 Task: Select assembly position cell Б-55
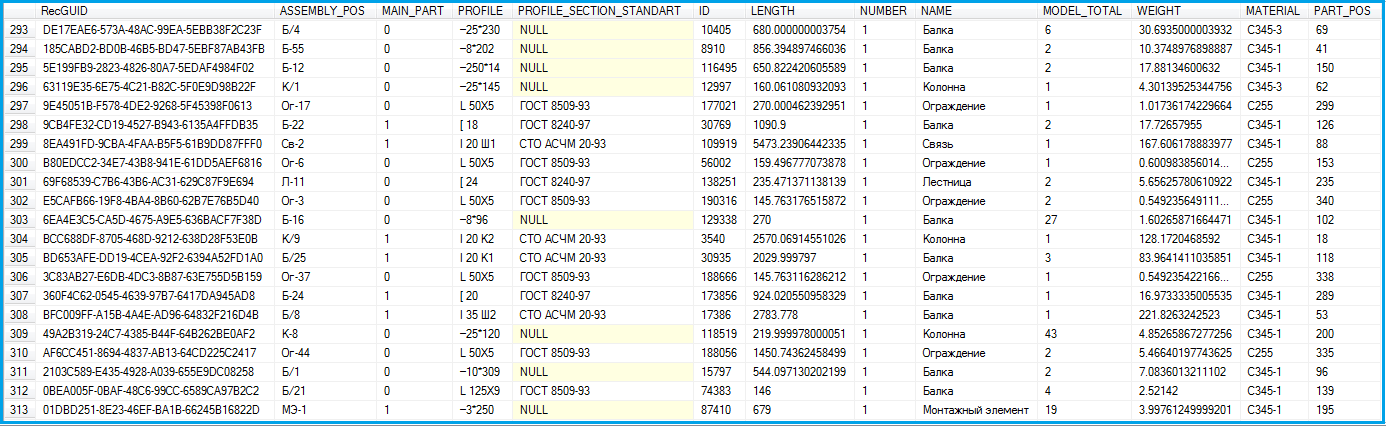327,49
